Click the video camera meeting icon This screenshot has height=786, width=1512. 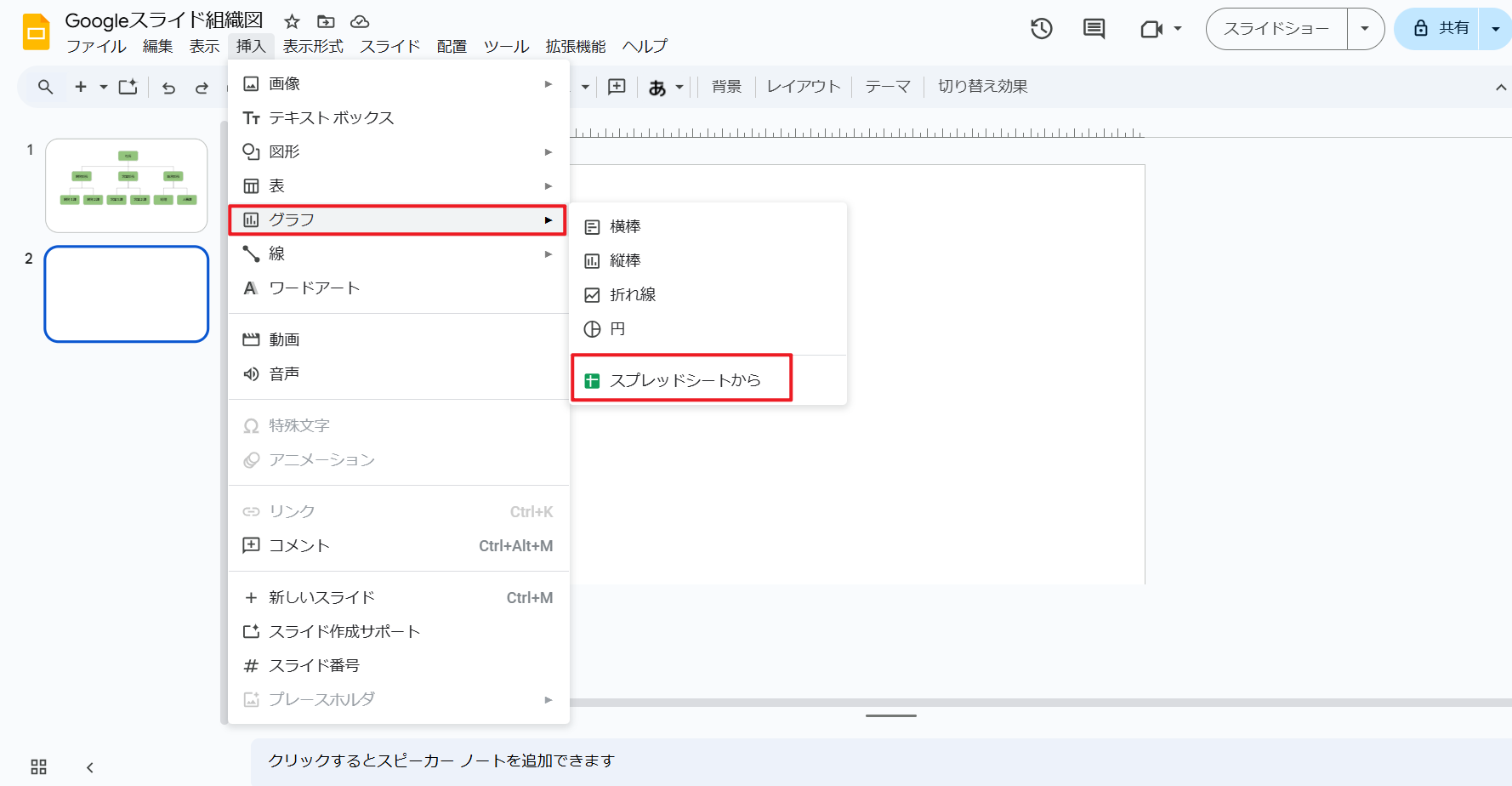[x=1151, y=29]
